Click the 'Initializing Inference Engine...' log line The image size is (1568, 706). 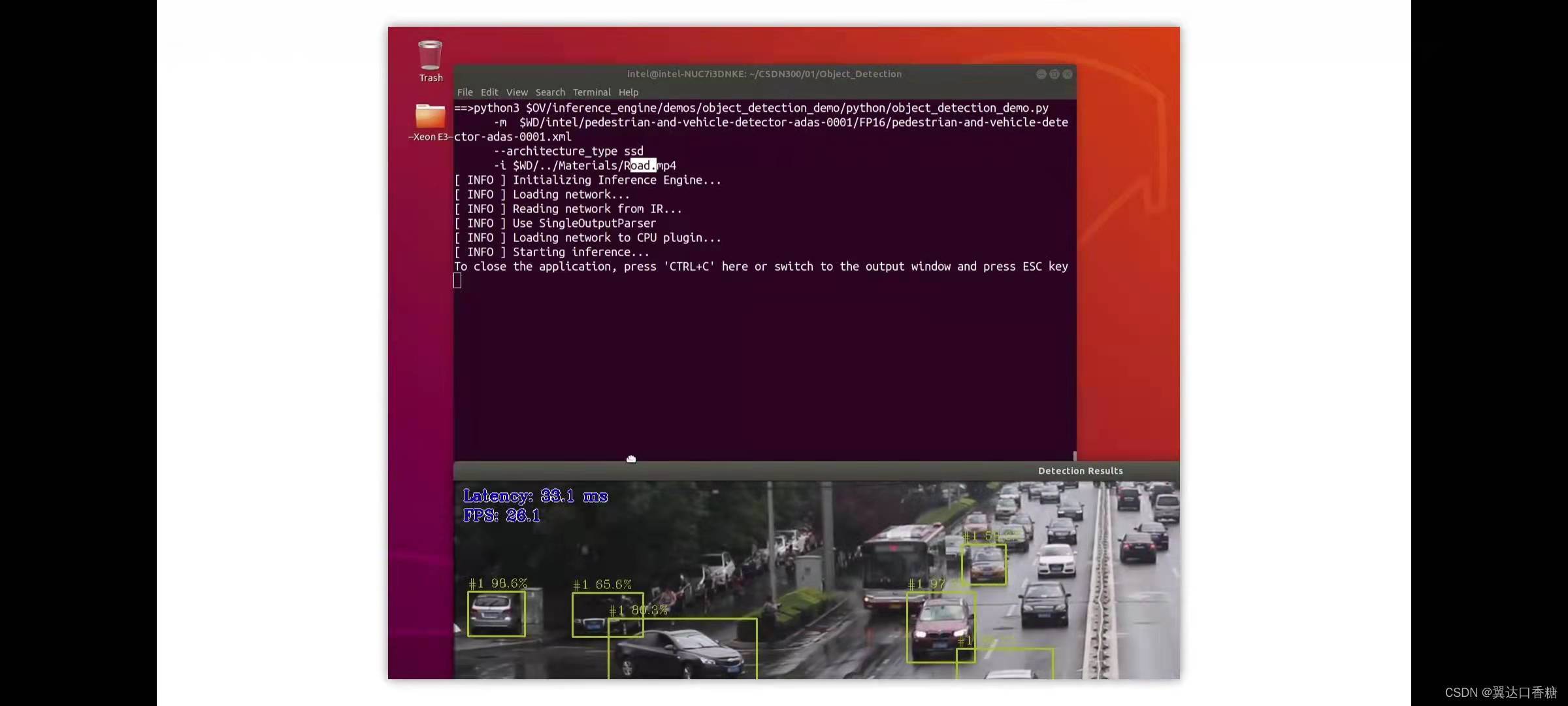pos(588,180)
